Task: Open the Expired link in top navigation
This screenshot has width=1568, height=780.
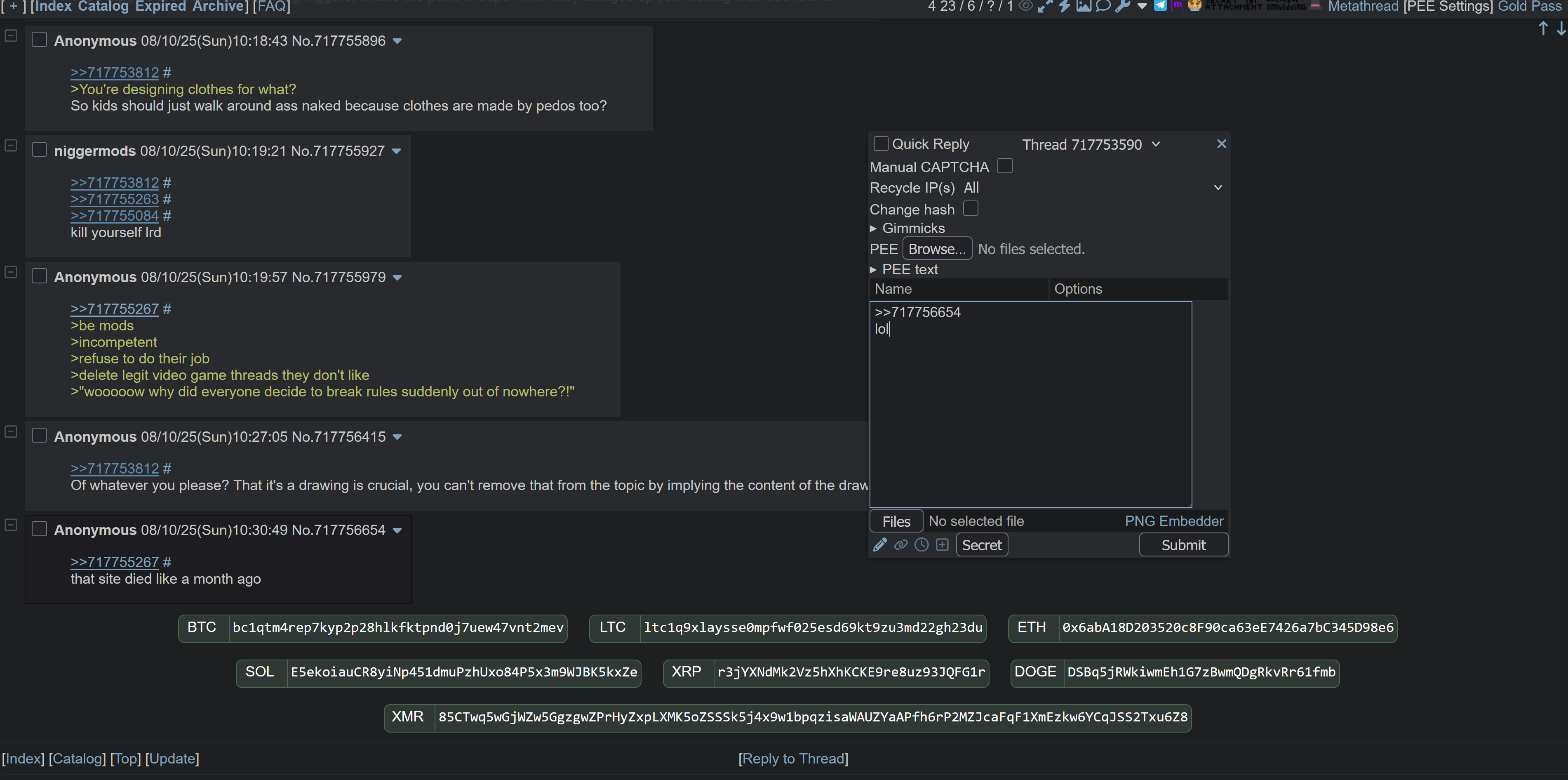Action: pos(160,7)
